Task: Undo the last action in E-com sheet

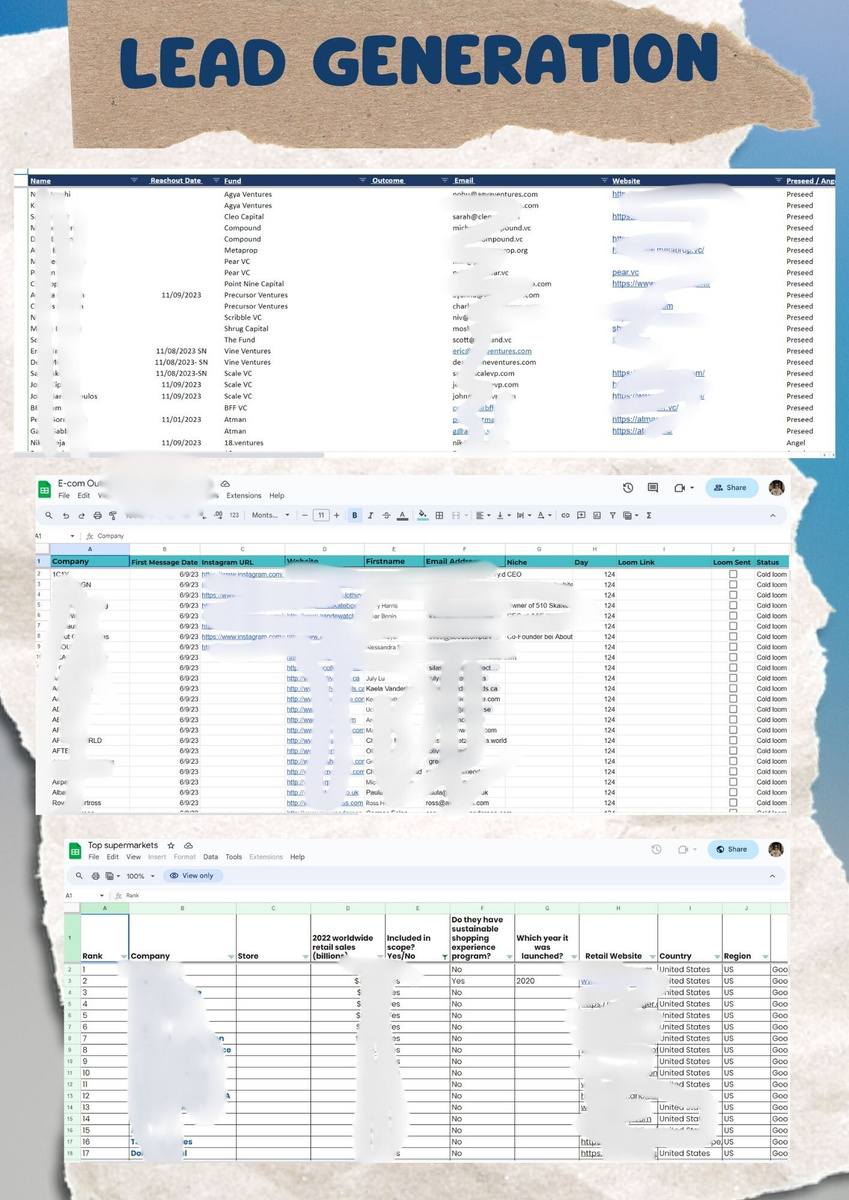Action: (66, 515)
